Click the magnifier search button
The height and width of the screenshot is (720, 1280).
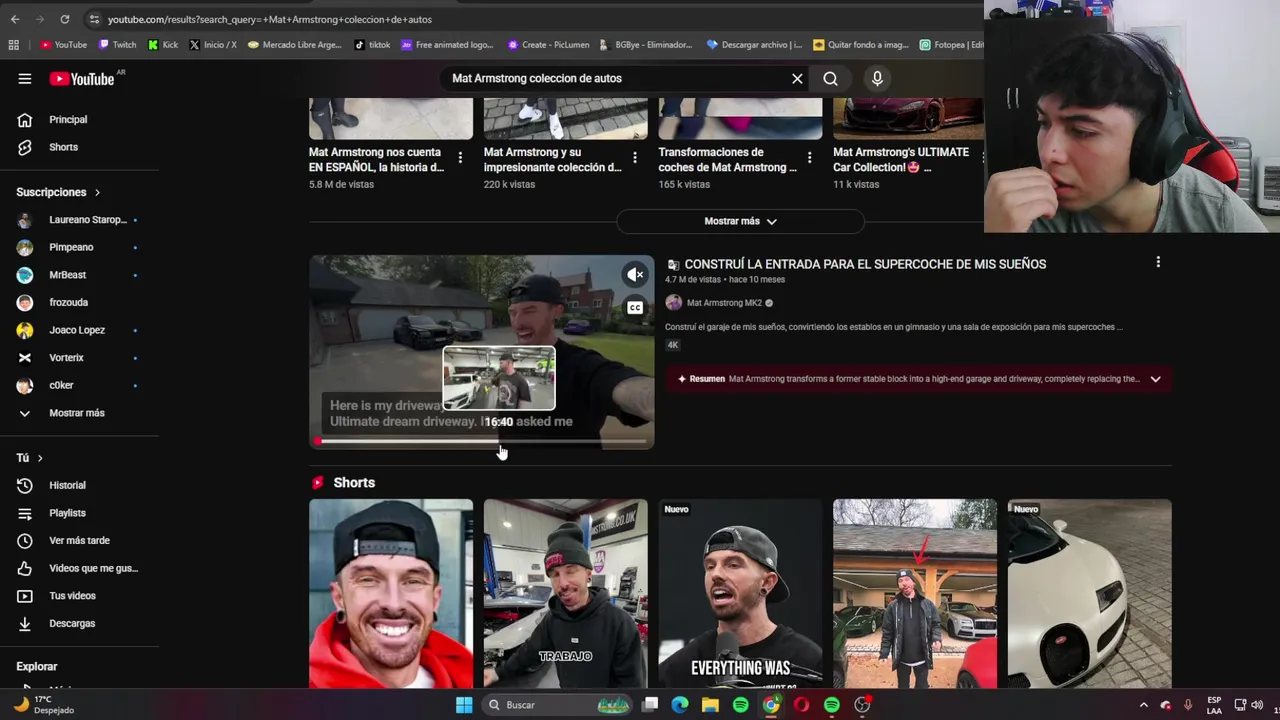pos(830,79)
